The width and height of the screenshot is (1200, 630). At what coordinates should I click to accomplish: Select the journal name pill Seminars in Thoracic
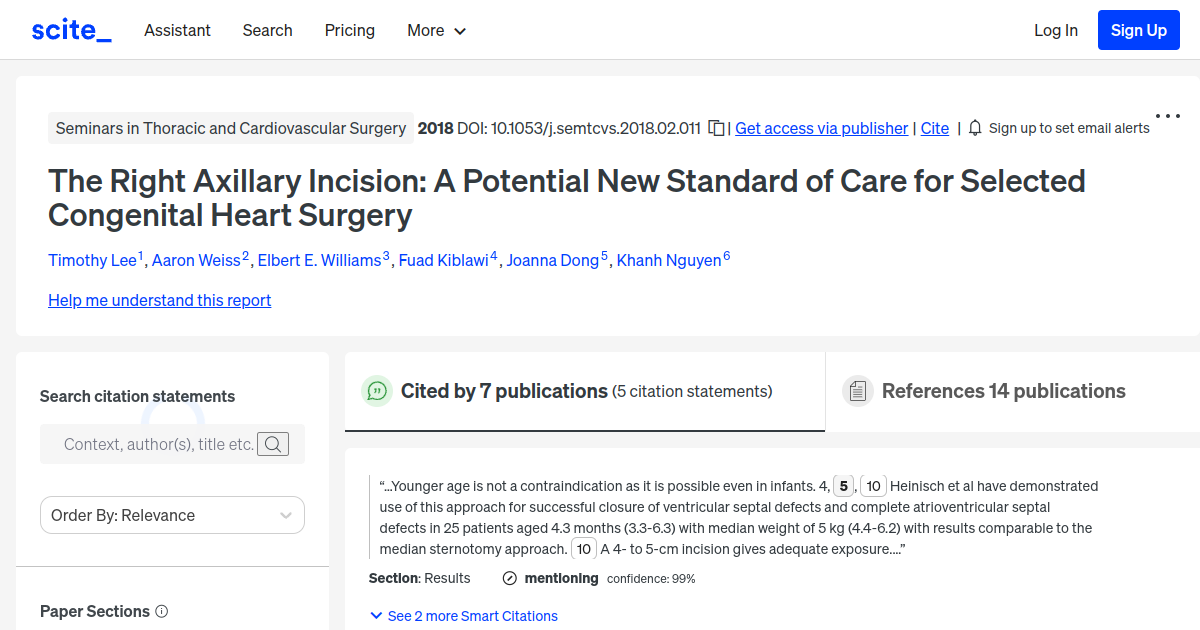[x=230, y=128]
